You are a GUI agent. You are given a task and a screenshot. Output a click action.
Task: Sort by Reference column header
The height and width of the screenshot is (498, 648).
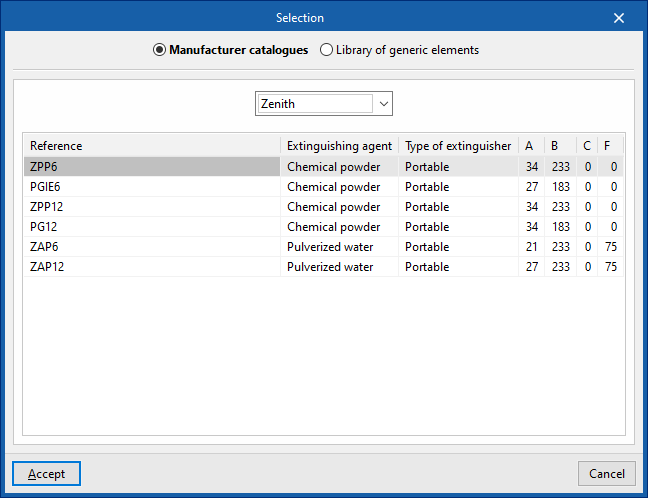click(152, 146)
